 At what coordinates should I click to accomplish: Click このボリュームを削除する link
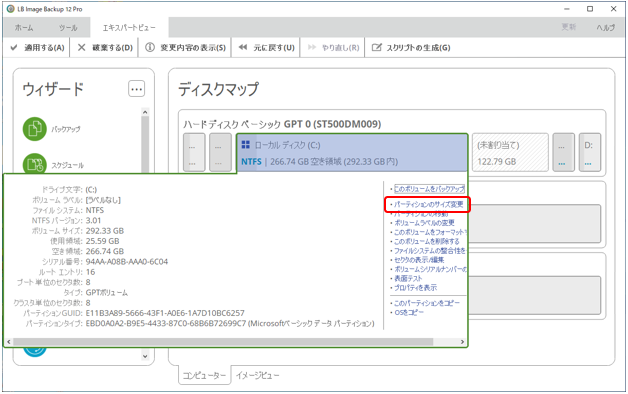click(x=427, y=241)
